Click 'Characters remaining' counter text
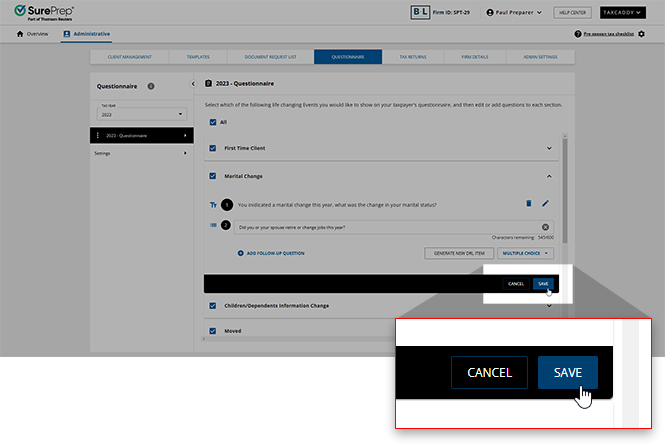This screenshot has height=446, width=665. 522,238
